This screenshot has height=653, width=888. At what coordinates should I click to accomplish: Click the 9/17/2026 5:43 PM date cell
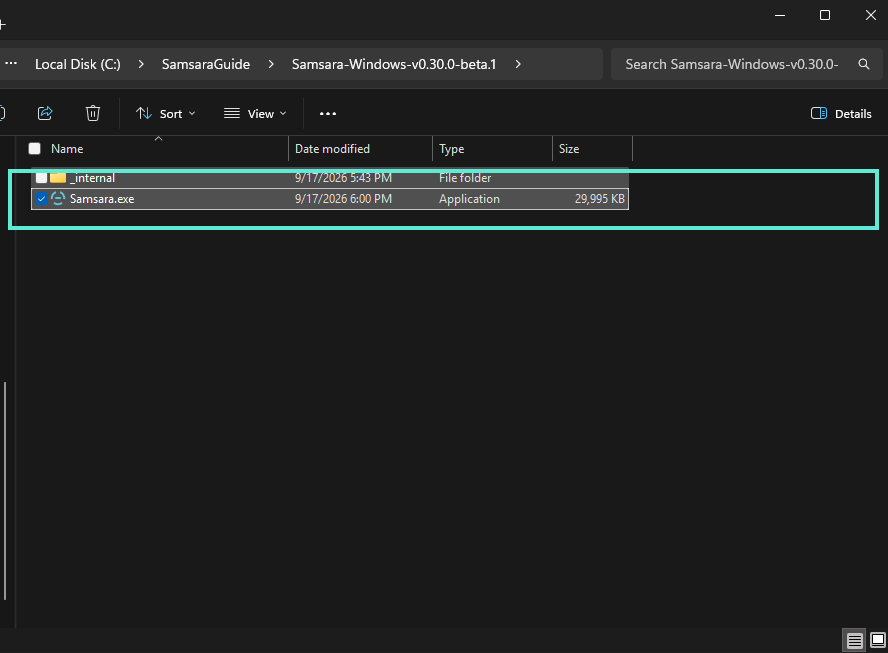tap(343, 178)
